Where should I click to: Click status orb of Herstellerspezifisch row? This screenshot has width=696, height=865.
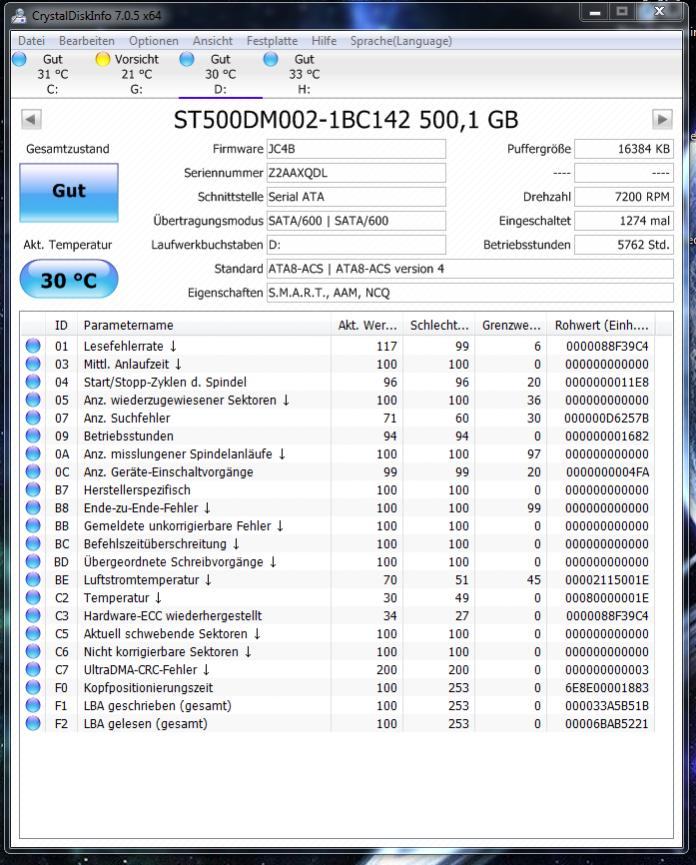coord(33,490)
